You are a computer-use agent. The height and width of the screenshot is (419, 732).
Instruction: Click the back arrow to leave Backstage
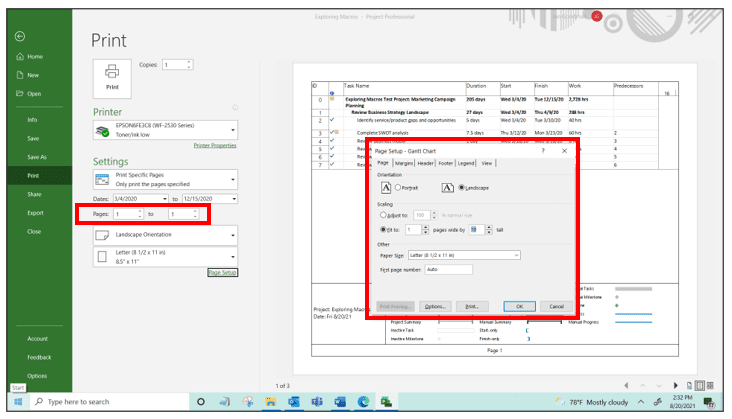[x=20, y=36]
